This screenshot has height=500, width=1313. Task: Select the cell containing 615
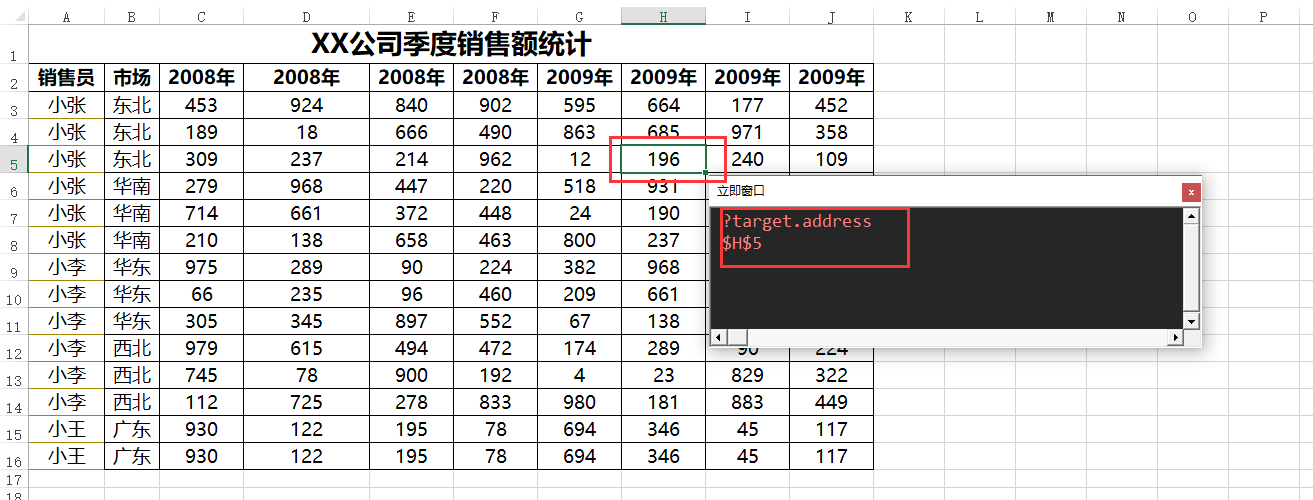point(306,348)
